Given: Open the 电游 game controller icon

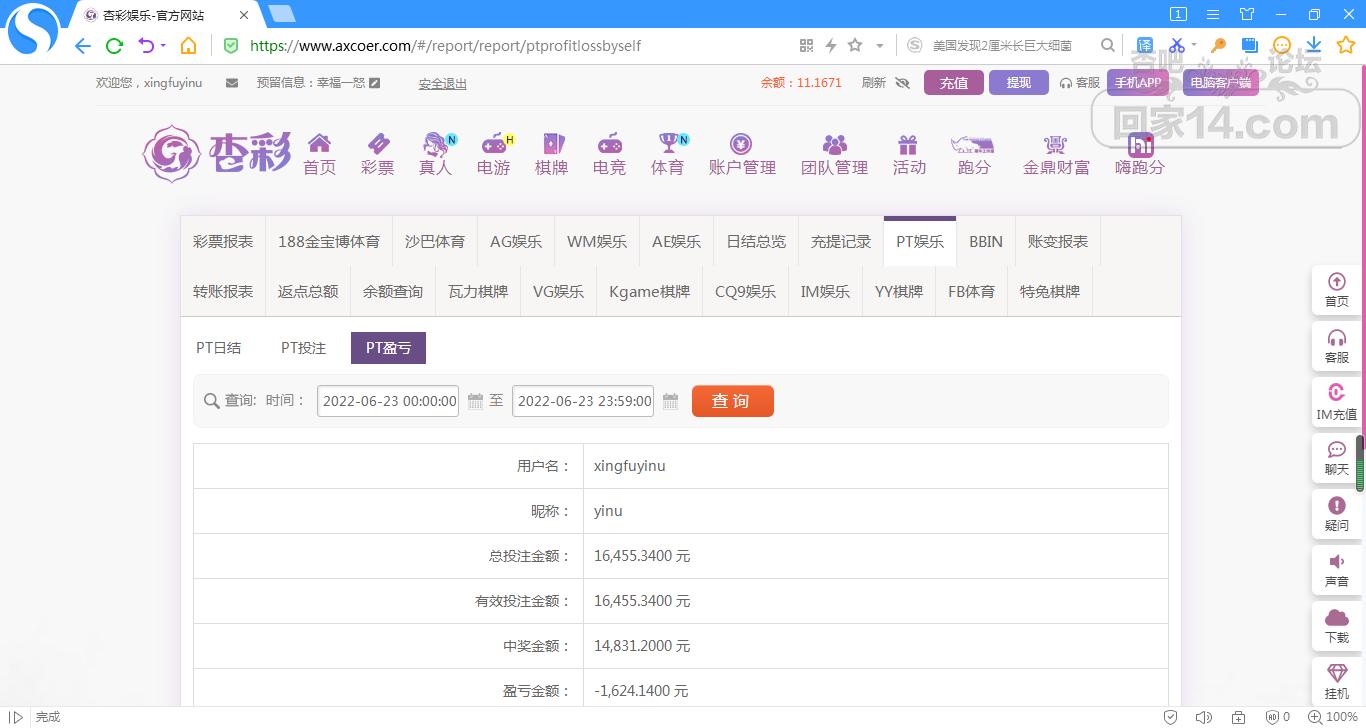Looking at the screenshot, I should (493, 144).
